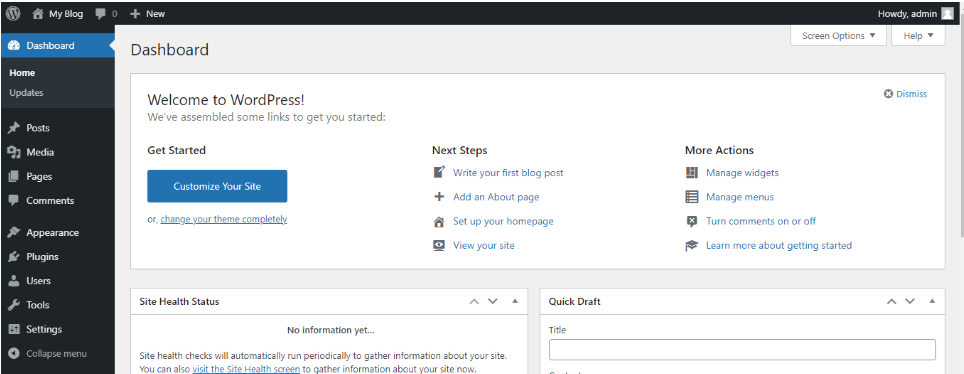Open the Screen Options dropdown

[838, 36]
